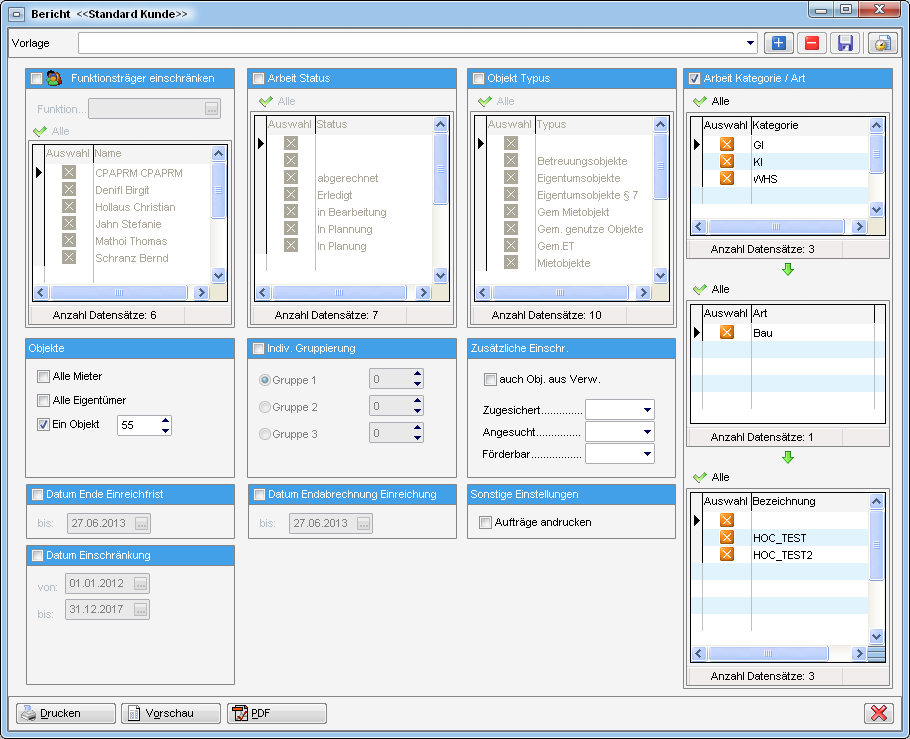Image resolution: width=910 pixels, height=739 pixels.
Task: Click scroll down arrow in Bezeichnung list
Action: (x=876, y=637)
